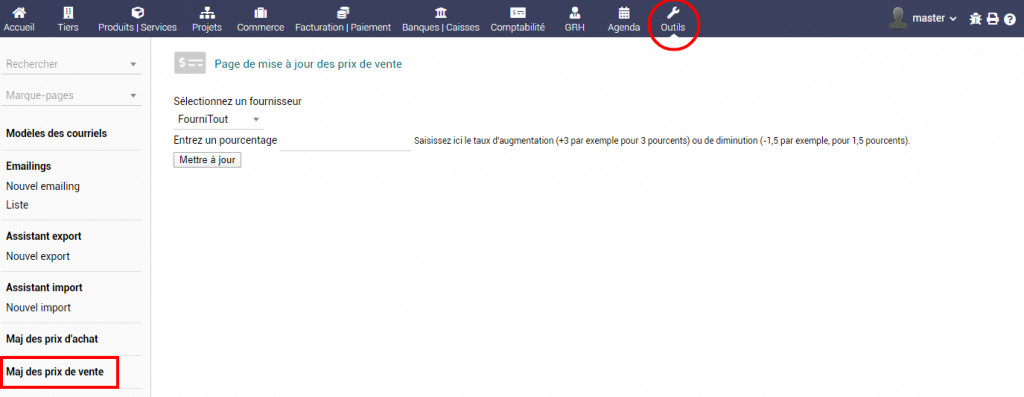1024x397 pixels.
Task: Open the Agenda calendar icon
Action: (x=624, y=13)
